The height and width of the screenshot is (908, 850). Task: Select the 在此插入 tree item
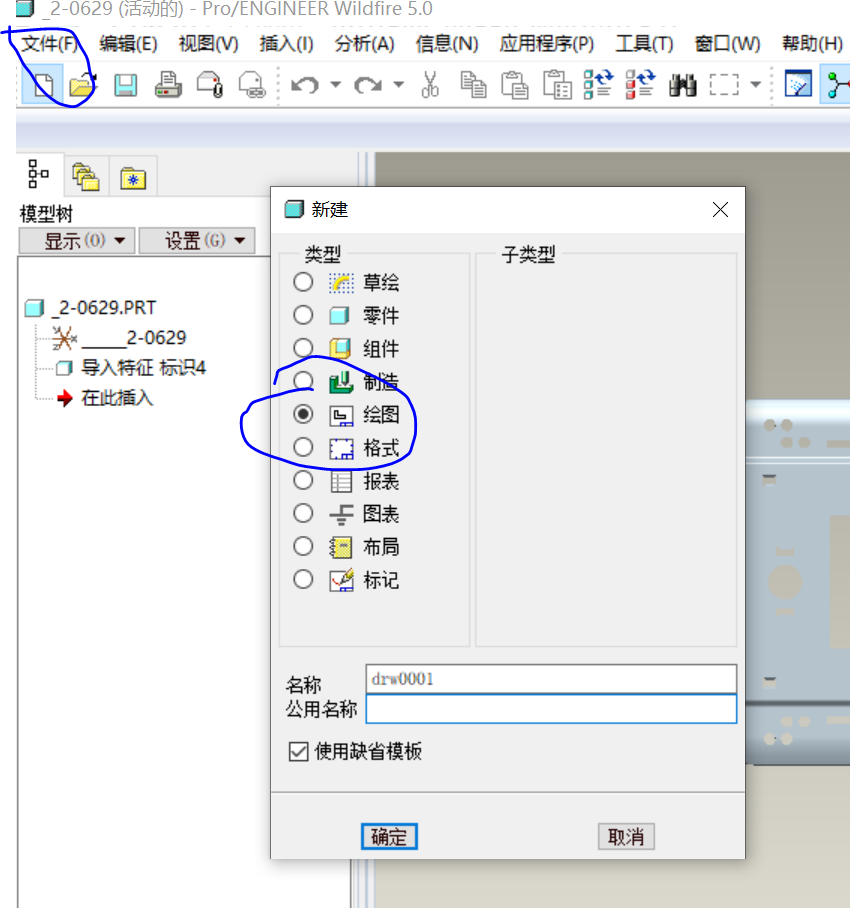[105, 398]
